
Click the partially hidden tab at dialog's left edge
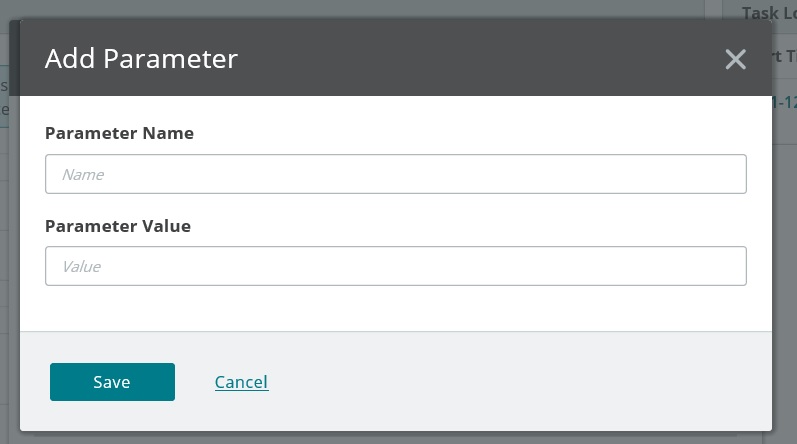coord(4,97)
